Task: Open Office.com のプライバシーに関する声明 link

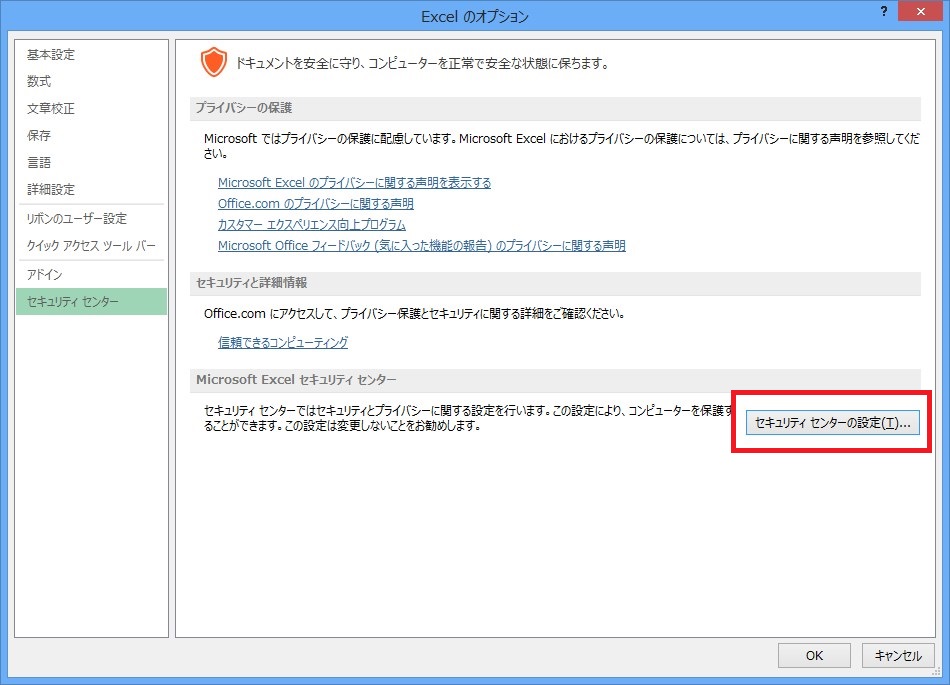Action: point(316,204)
